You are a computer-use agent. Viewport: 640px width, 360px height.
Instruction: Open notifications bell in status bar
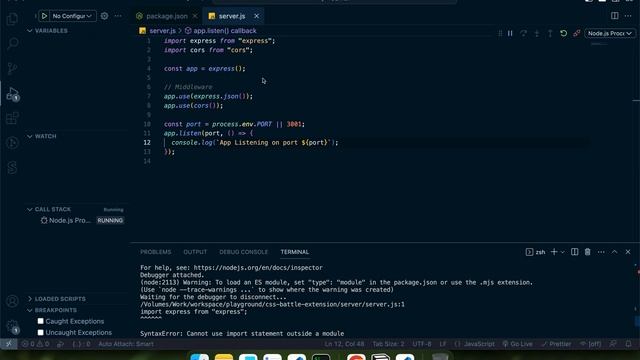coord(628,344)
